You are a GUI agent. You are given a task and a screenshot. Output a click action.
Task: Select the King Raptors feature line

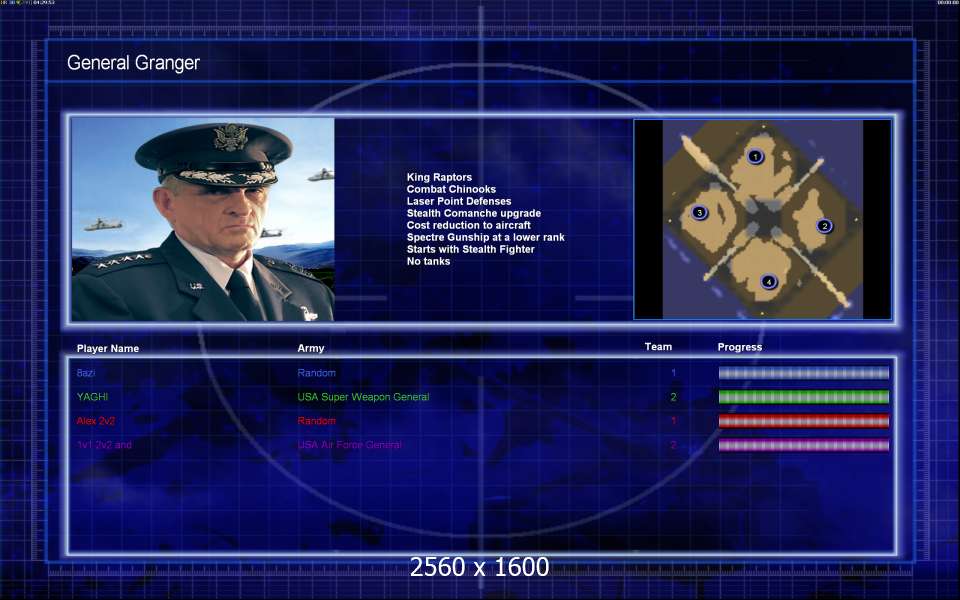[439, 177]
